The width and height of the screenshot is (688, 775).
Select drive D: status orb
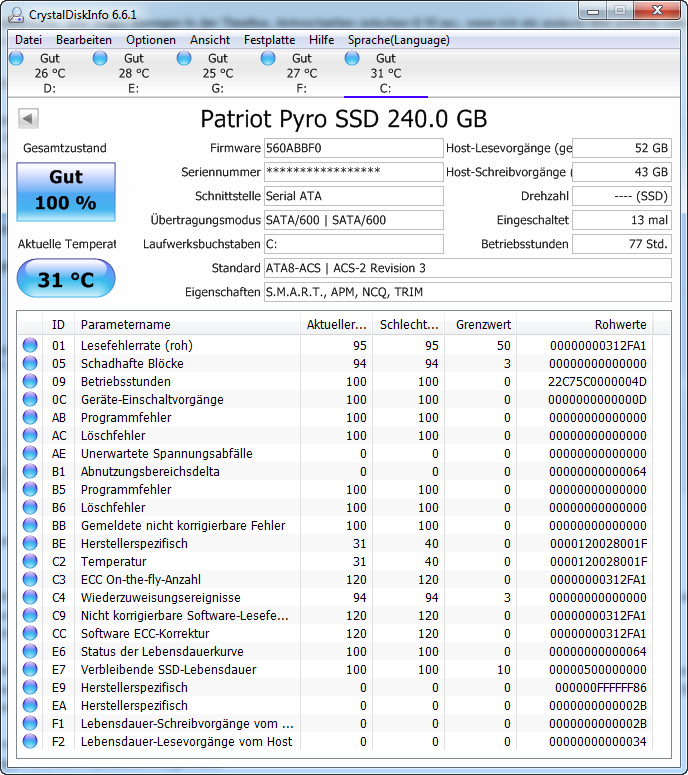(x=16, y=59)
